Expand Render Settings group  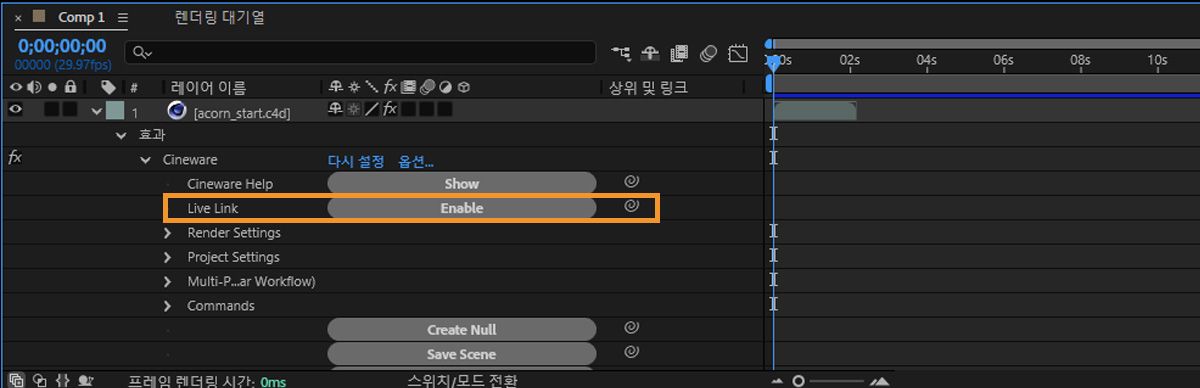point(169,233)
